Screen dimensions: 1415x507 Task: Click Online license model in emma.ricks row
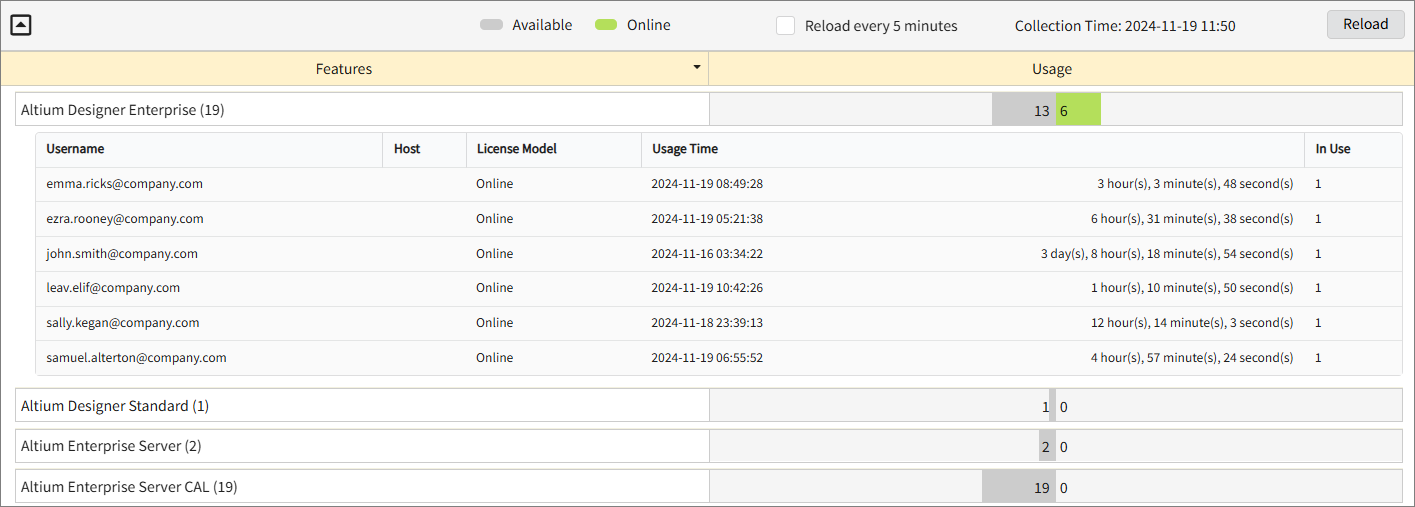(x=494, y=184)
